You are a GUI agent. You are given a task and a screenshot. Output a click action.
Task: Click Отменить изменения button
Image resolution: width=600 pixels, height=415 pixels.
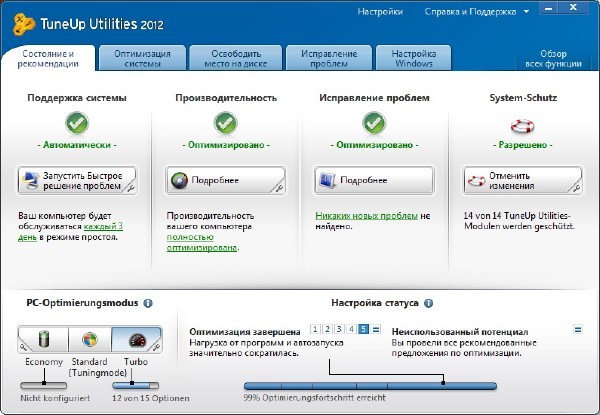point(522,181)
